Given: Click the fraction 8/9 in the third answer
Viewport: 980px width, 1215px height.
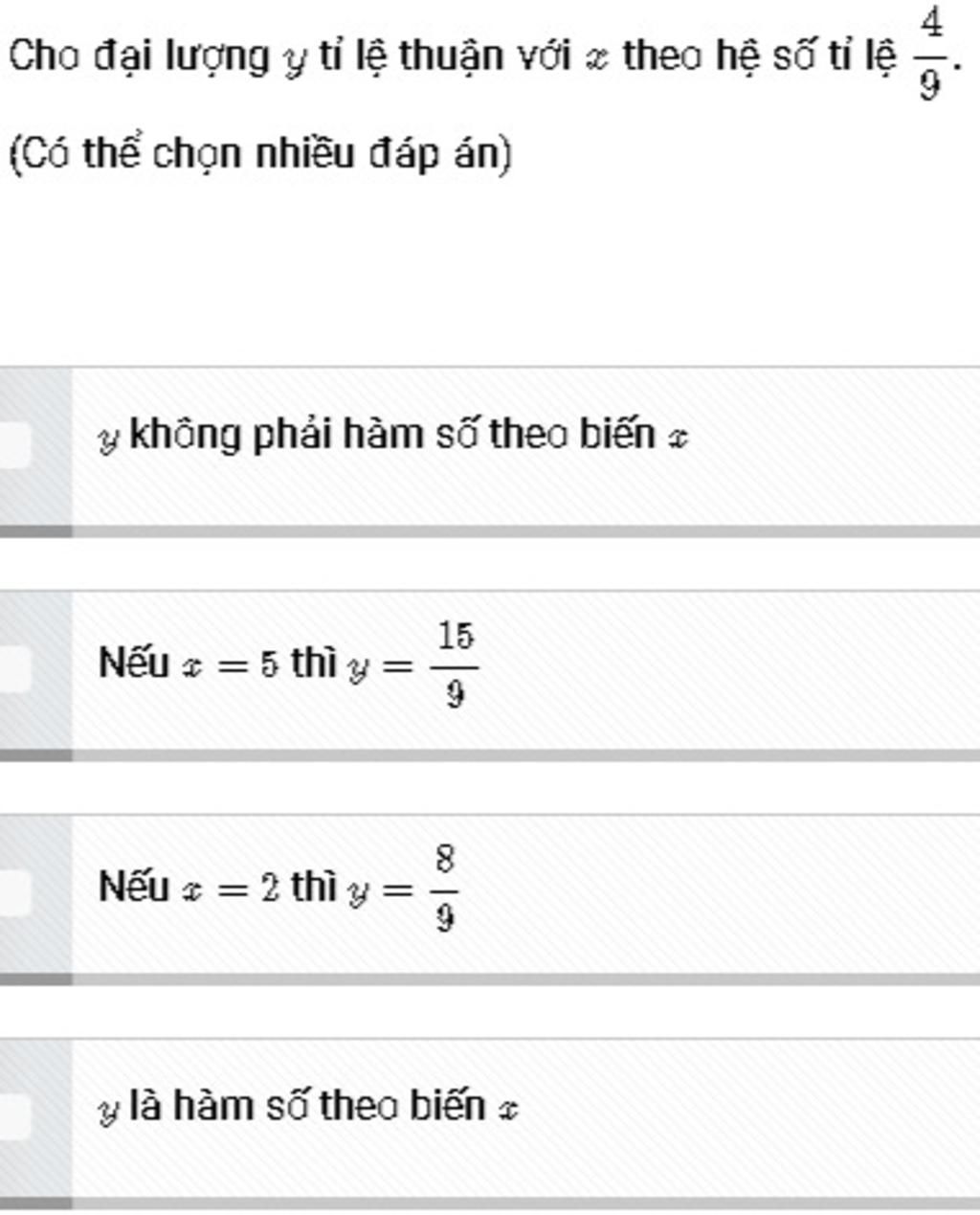Looking at the screenshot, I should point(444,888).
